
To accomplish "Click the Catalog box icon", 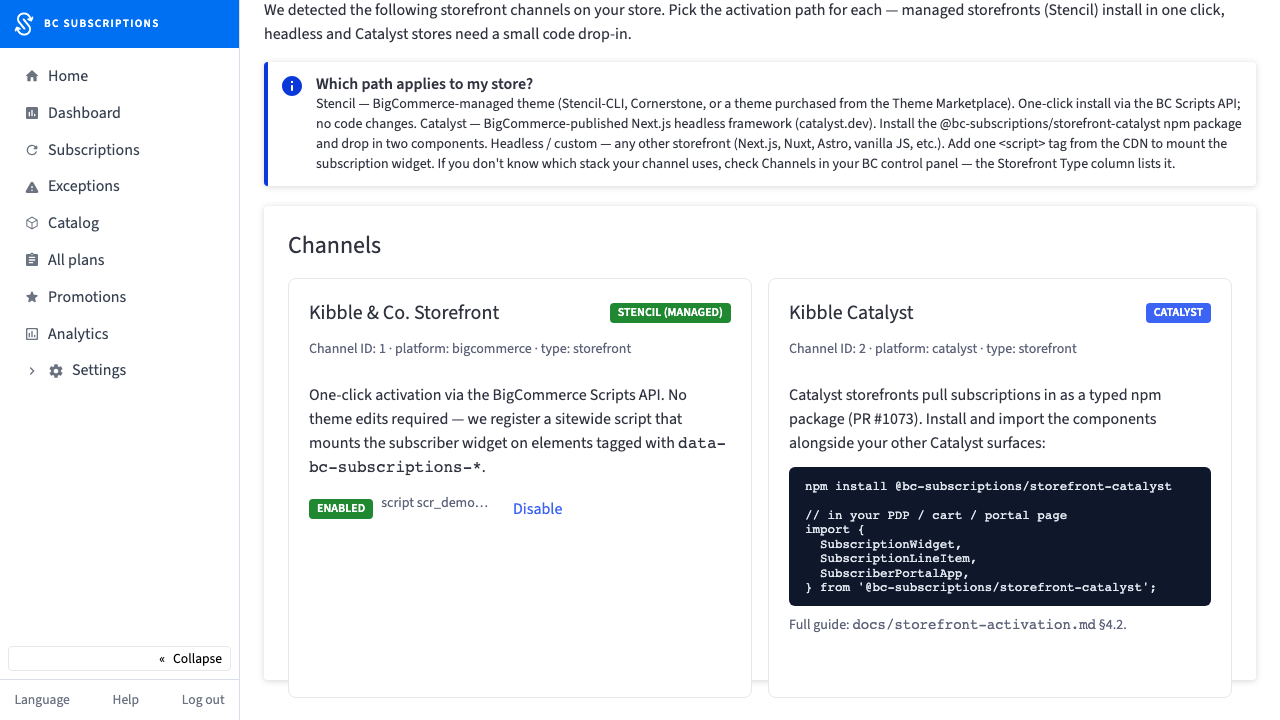I will pyautogui.click(x=32, y=223).
